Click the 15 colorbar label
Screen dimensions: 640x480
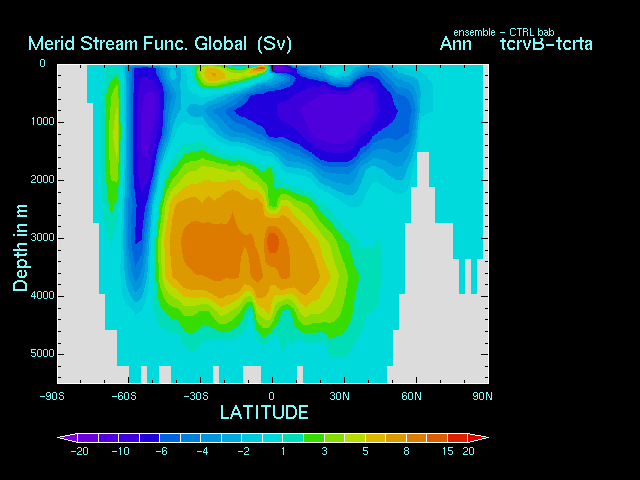tap(440, 452)
